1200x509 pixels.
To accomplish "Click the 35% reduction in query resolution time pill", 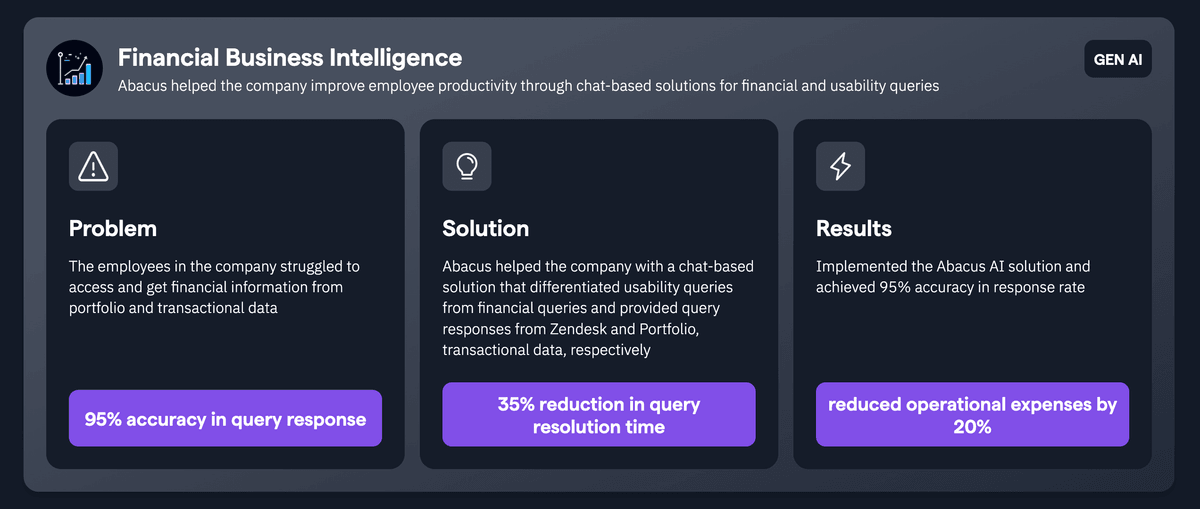I will (599, 415).
